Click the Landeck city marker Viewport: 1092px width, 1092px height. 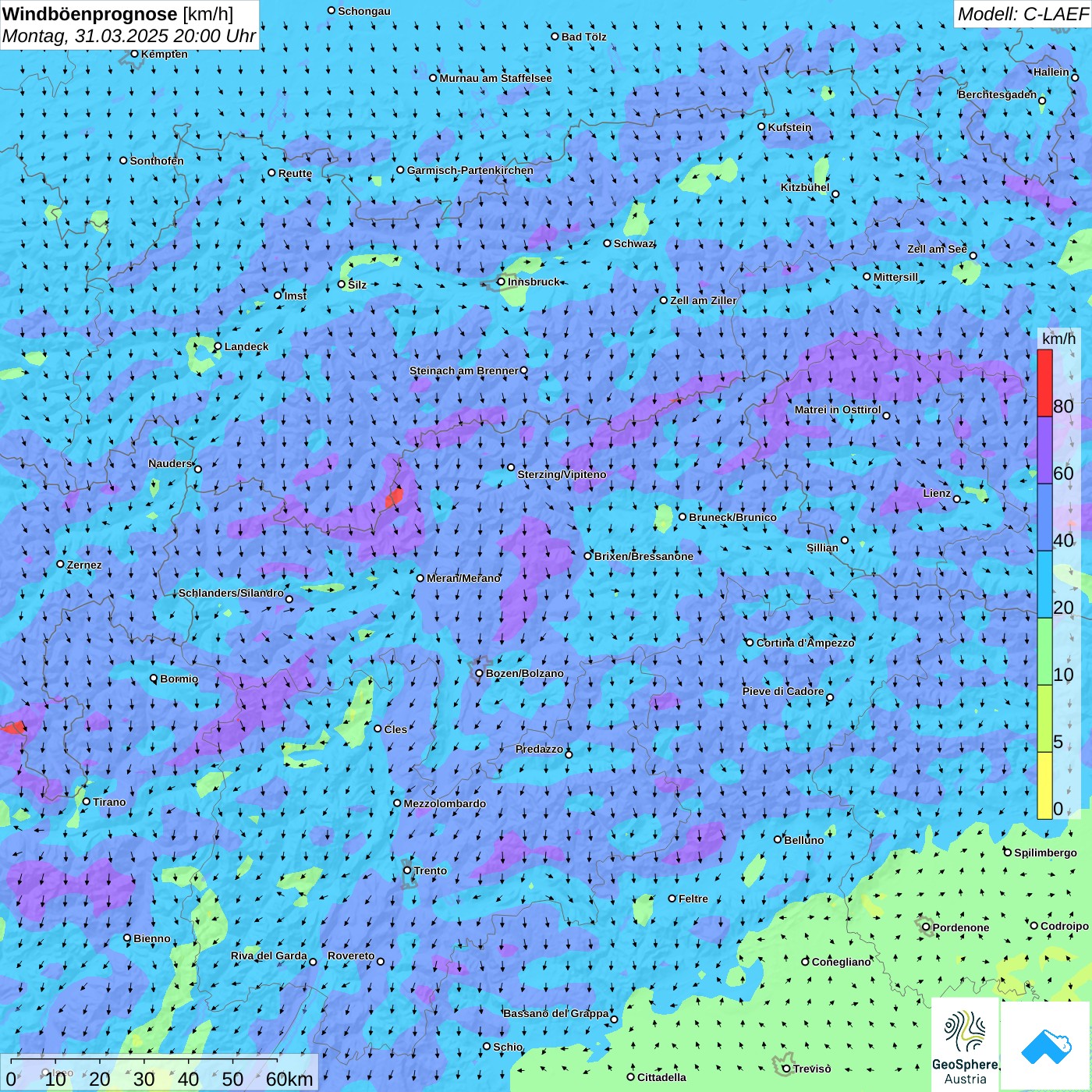pyautogui.click(x=218, y=346)
